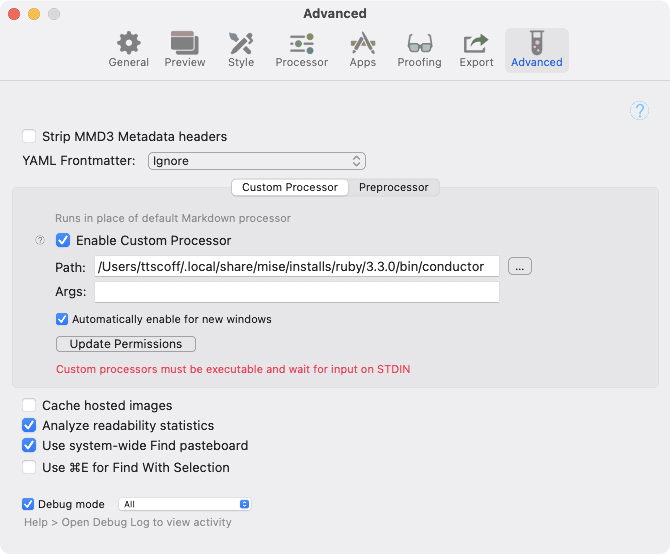Minimize the Advanced preferences window
This screenshot has width=670, height=554.
pyautogui.click(x=34, y=14)
